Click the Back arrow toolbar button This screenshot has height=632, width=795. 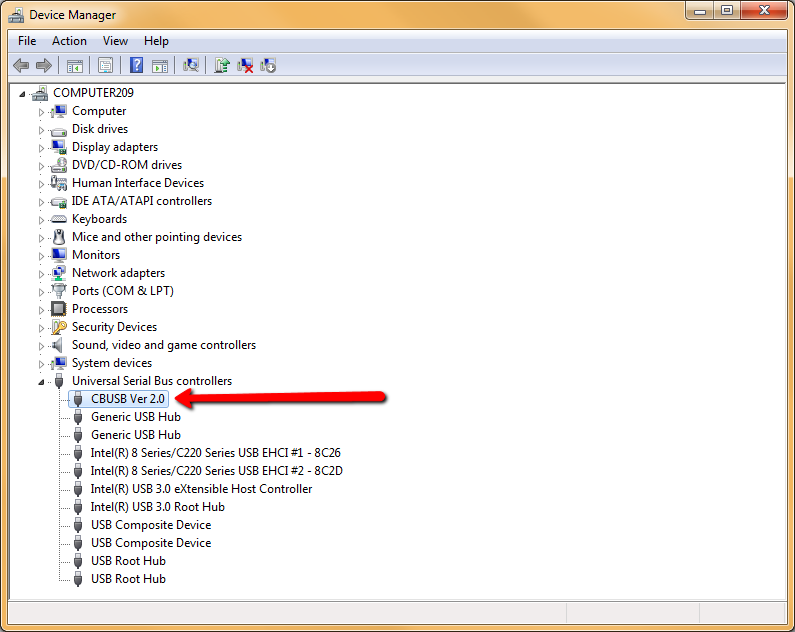[x=21, y=65]
